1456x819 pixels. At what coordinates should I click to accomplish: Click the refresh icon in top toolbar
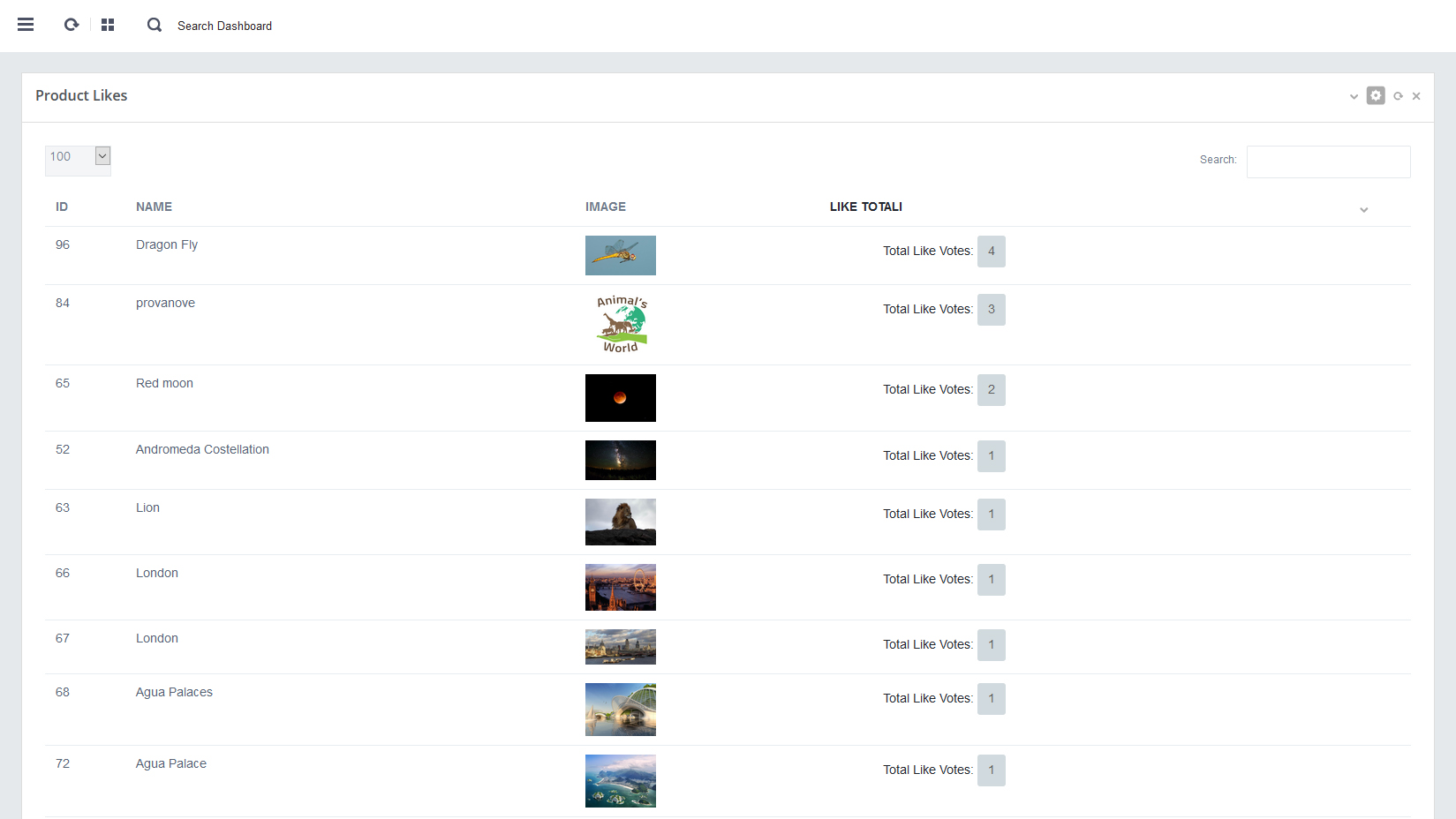(x=72, y=25)
